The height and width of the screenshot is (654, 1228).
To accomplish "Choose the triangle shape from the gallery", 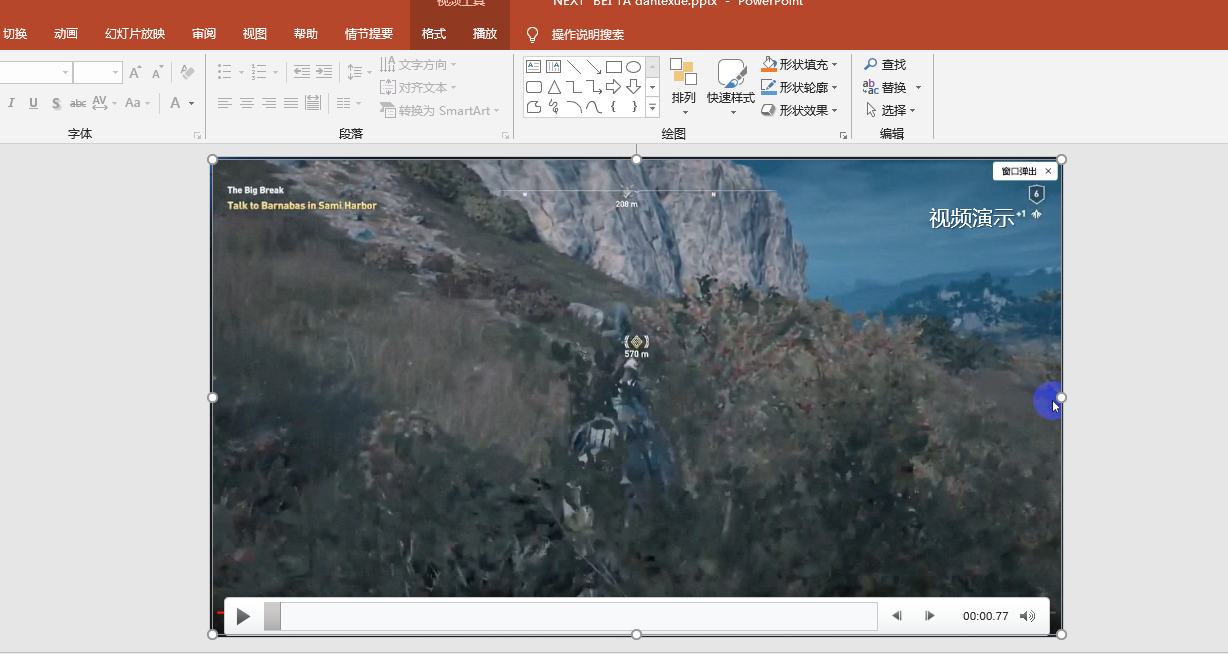I will pyautogui.click(x=553, y=87).
